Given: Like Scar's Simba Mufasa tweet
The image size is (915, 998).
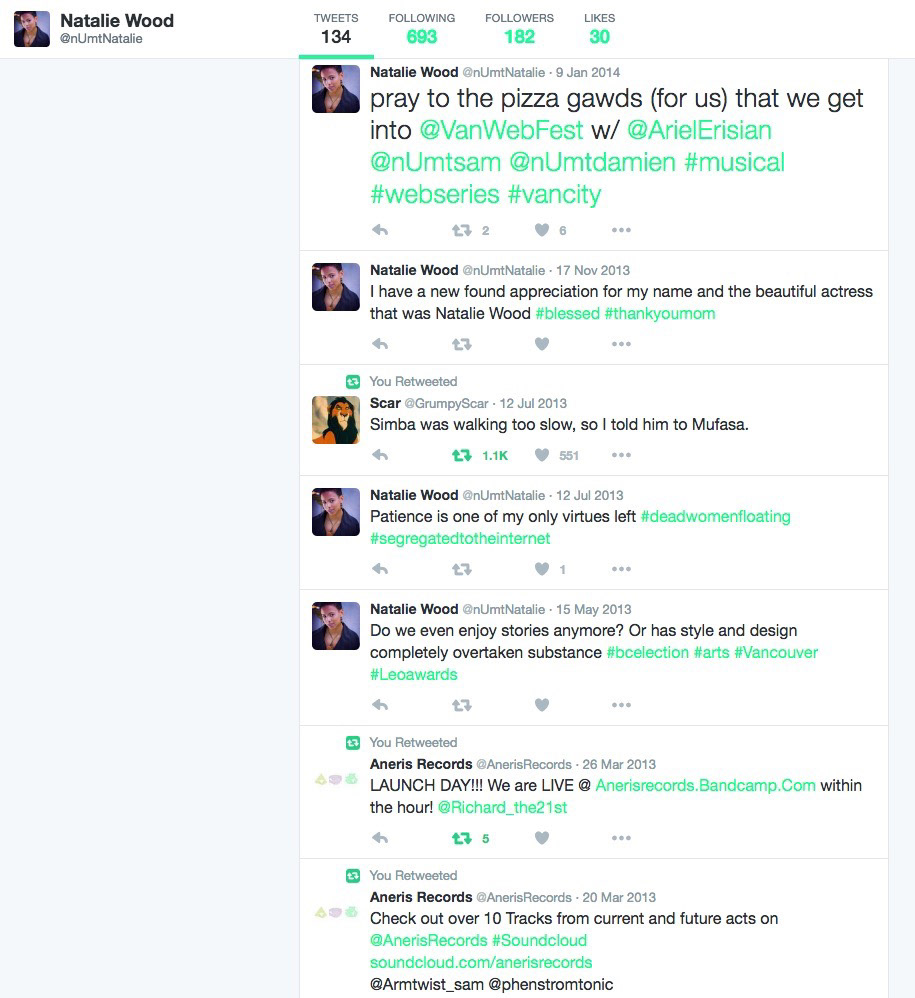Looking at the screenshot, I should (541, 454).
